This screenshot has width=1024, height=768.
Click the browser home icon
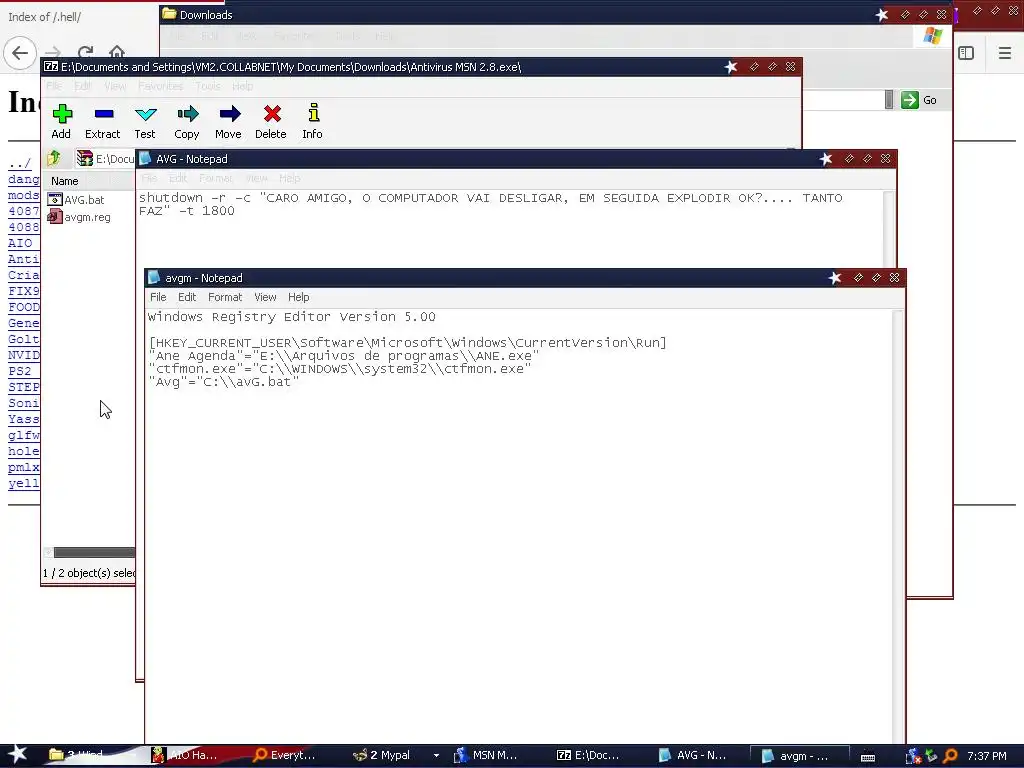click(x=116, y=52)
